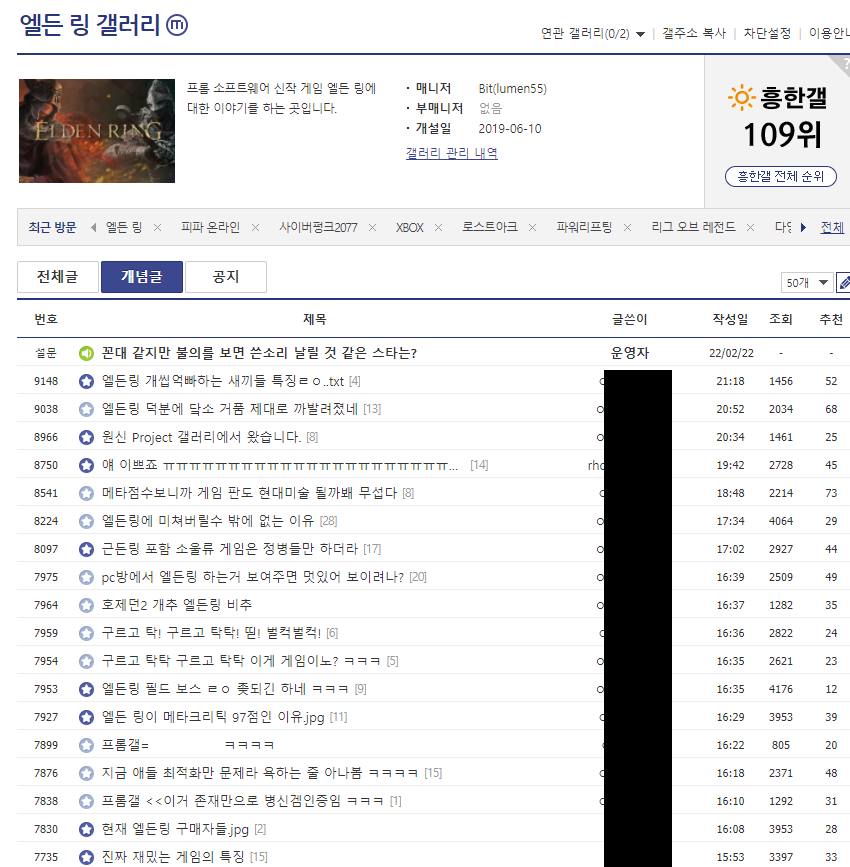
Task: Click the star icon of post 8224
Action: tap(86, 521)
